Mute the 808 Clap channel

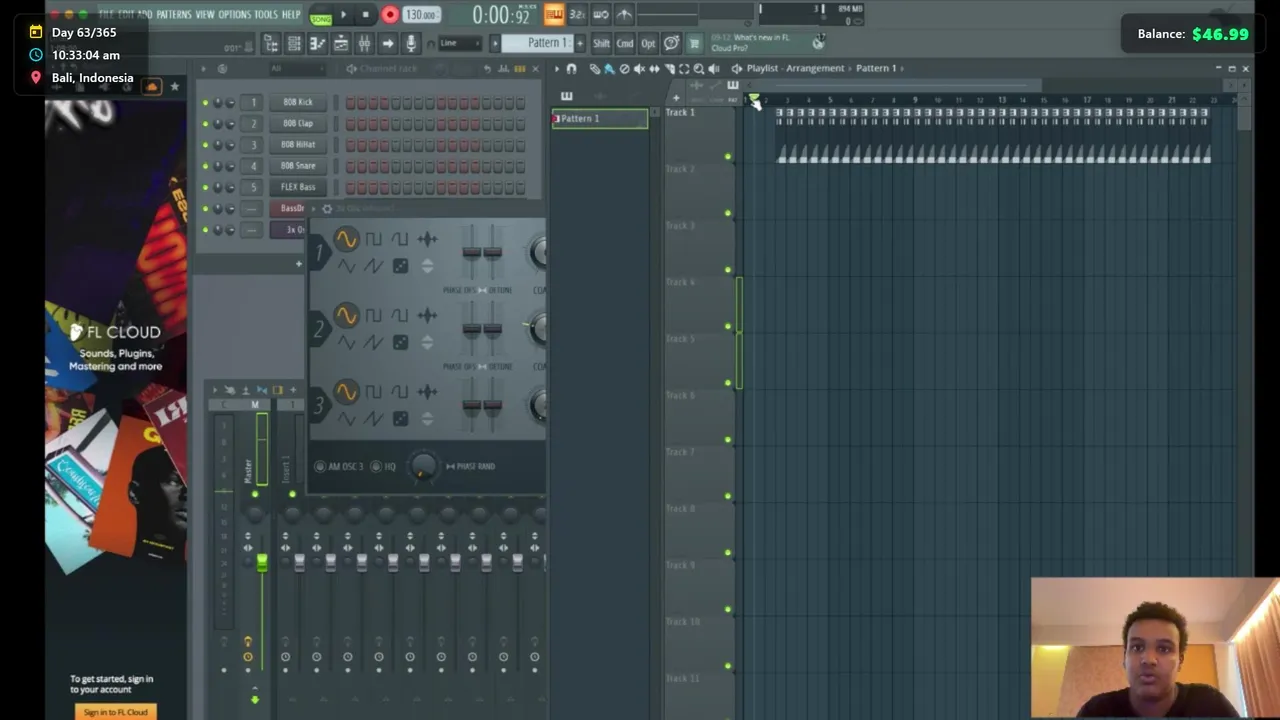coord(206,123)
